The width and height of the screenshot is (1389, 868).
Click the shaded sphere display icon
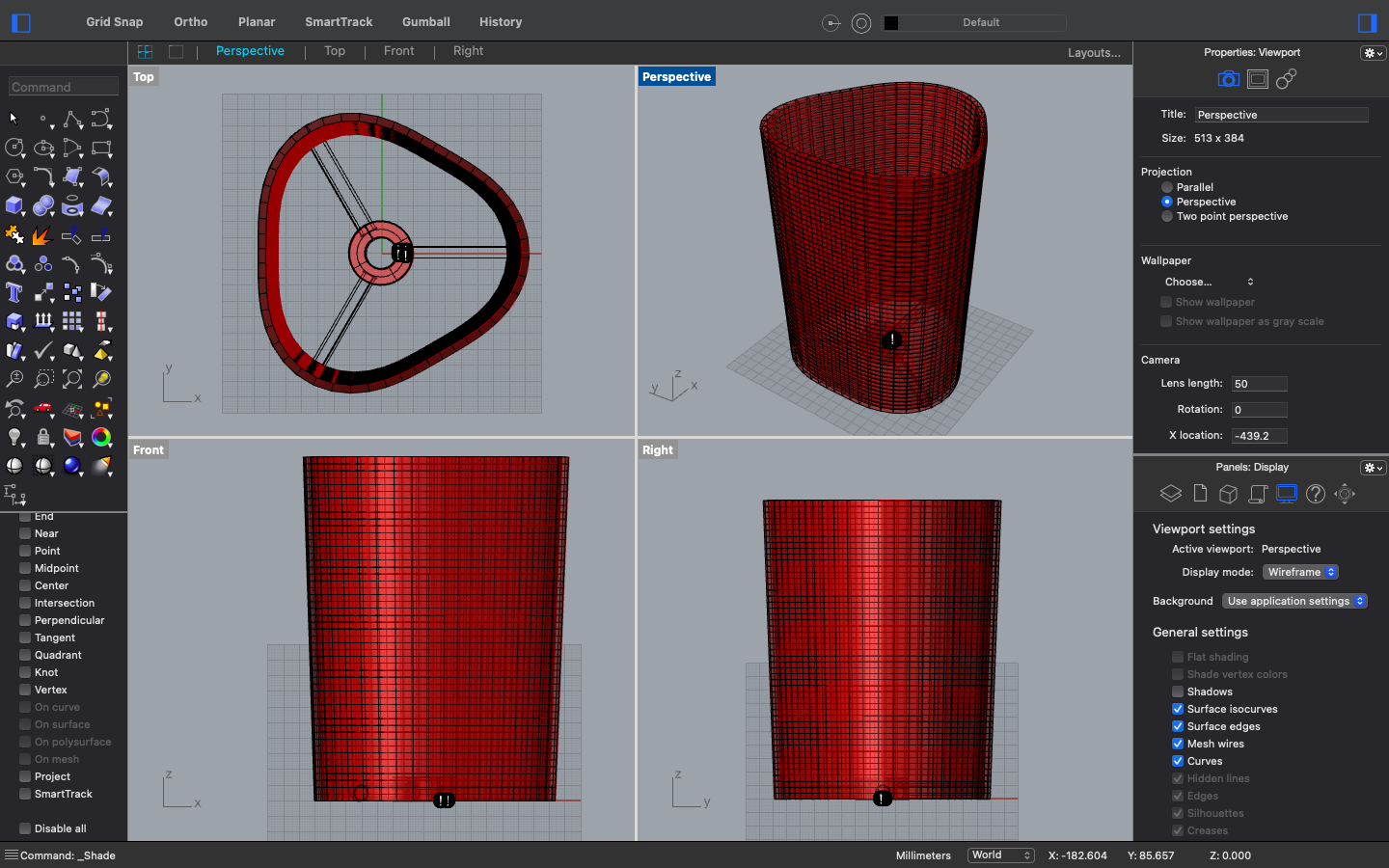pyautogui.click(x=14, y=466)
